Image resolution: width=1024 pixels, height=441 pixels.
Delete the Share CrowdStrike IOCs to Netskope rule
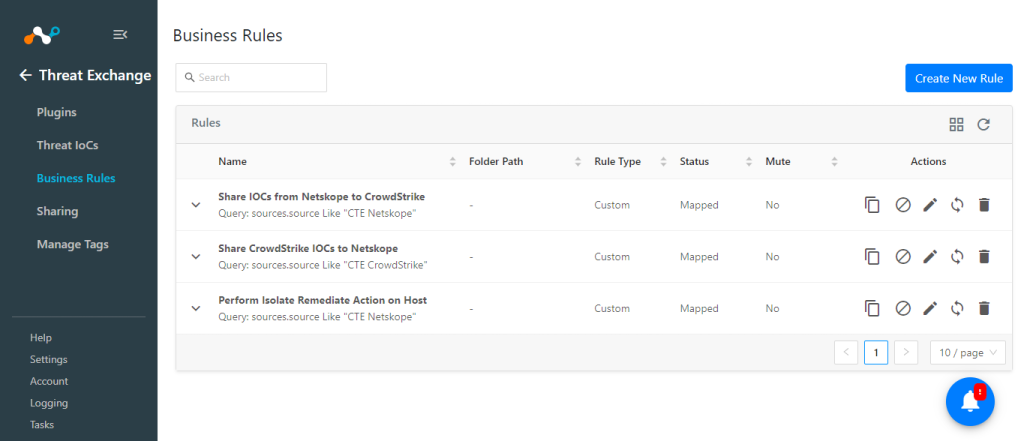(x=984, y=257)
